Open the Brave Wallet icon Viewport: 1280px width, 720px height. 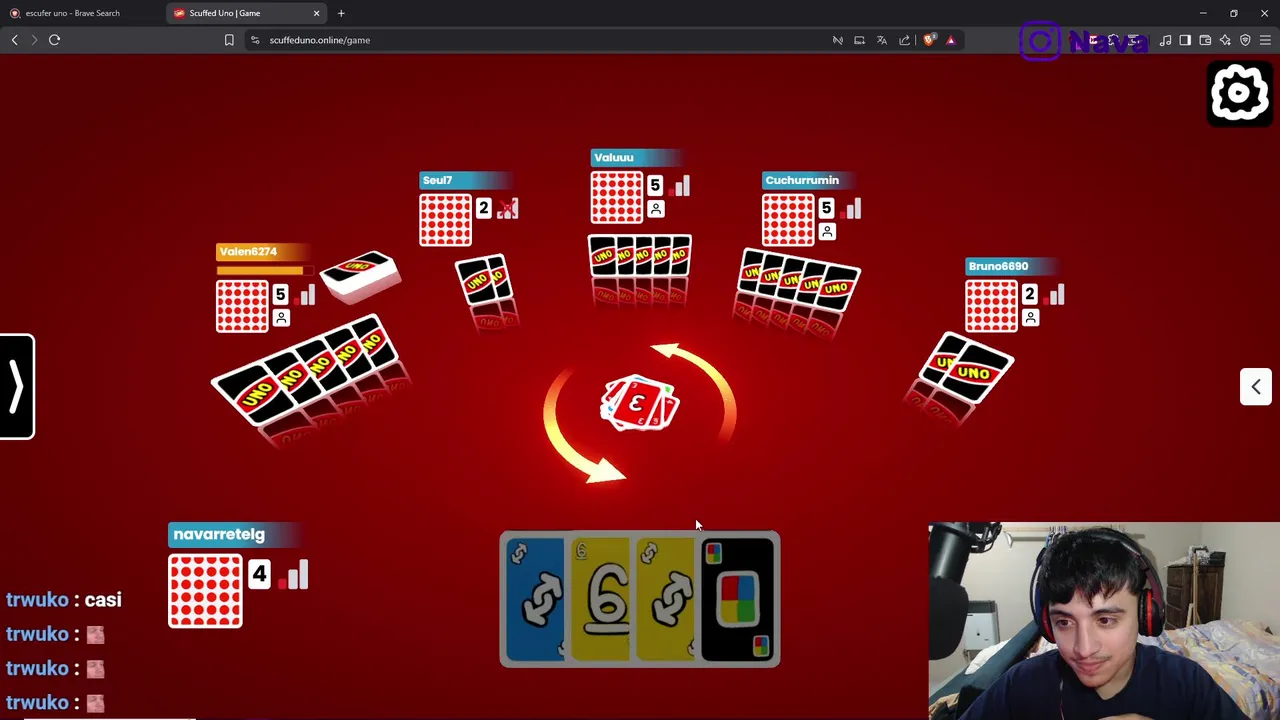[1205, 40]
